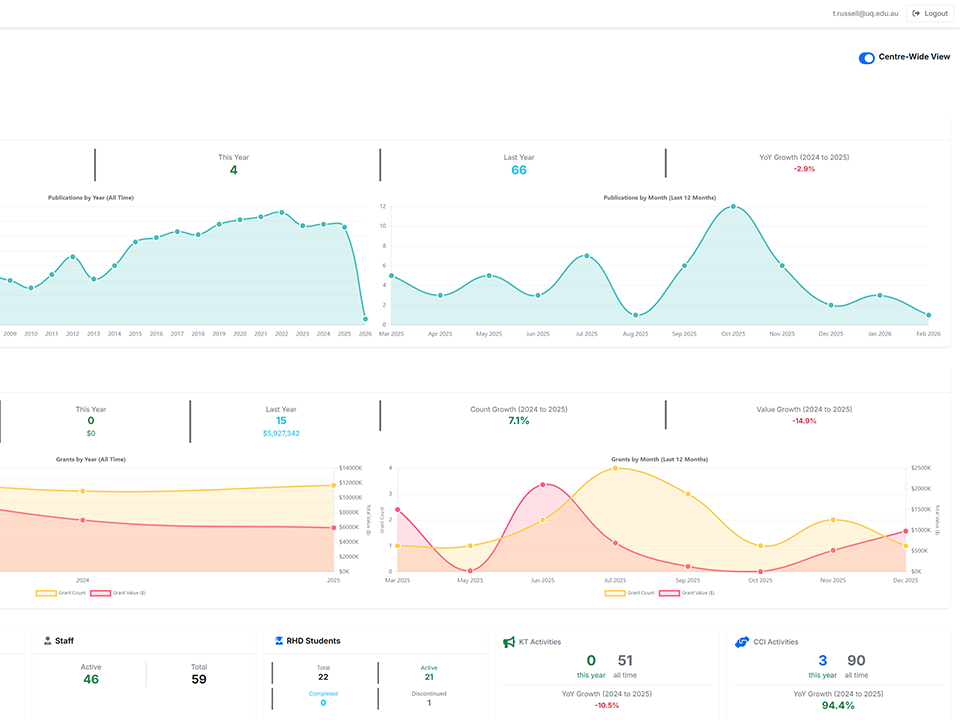
Task: Click the Jul 2025 peak on Grants by Month
Action: point(615,467)
